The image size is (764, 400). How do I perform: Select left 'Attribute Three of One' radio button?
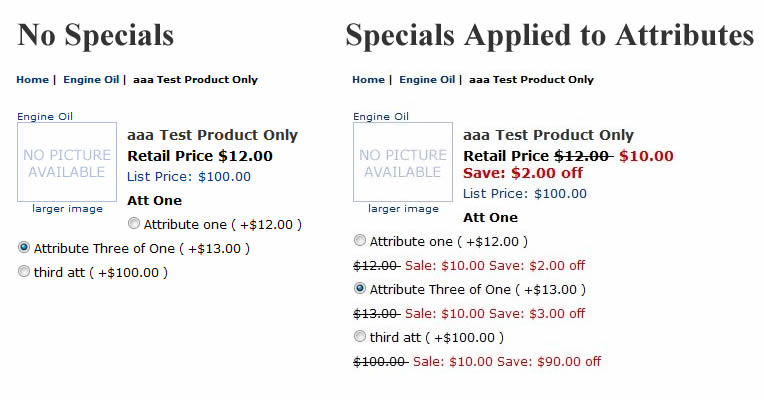[x=23, y=247]
